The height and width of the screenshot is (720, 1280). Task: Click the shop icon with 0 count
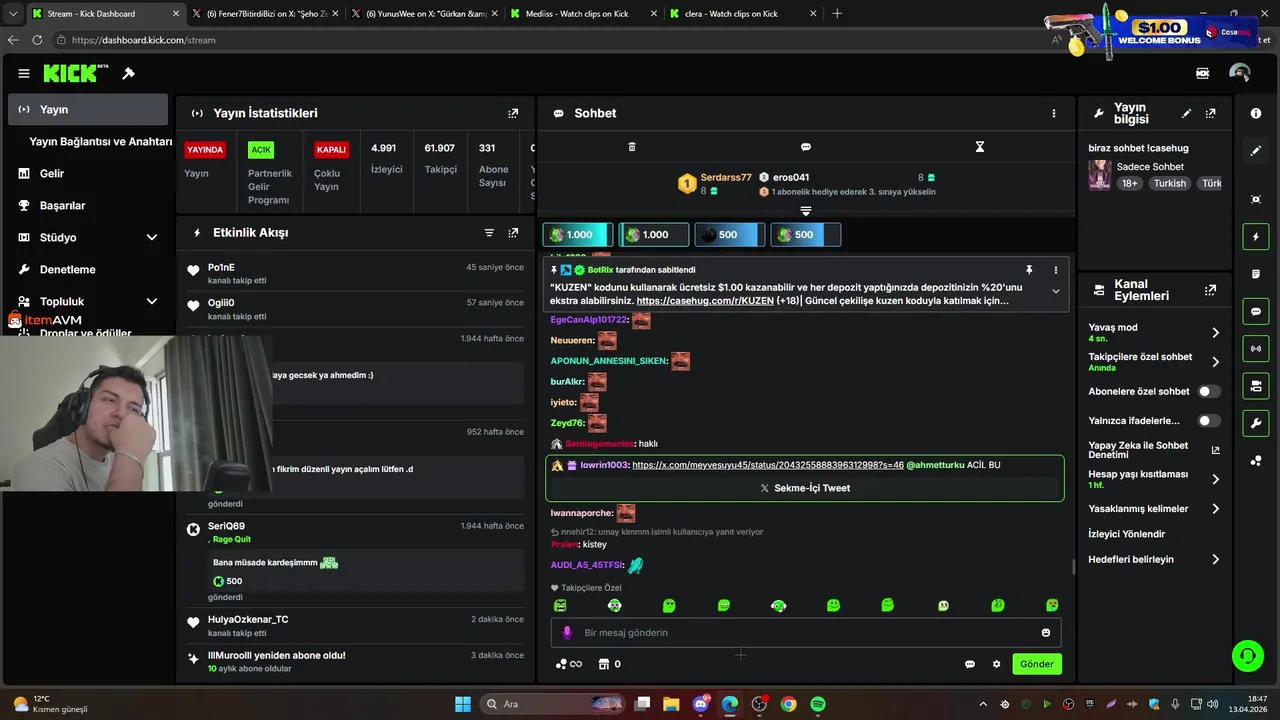tap(609, 664)
